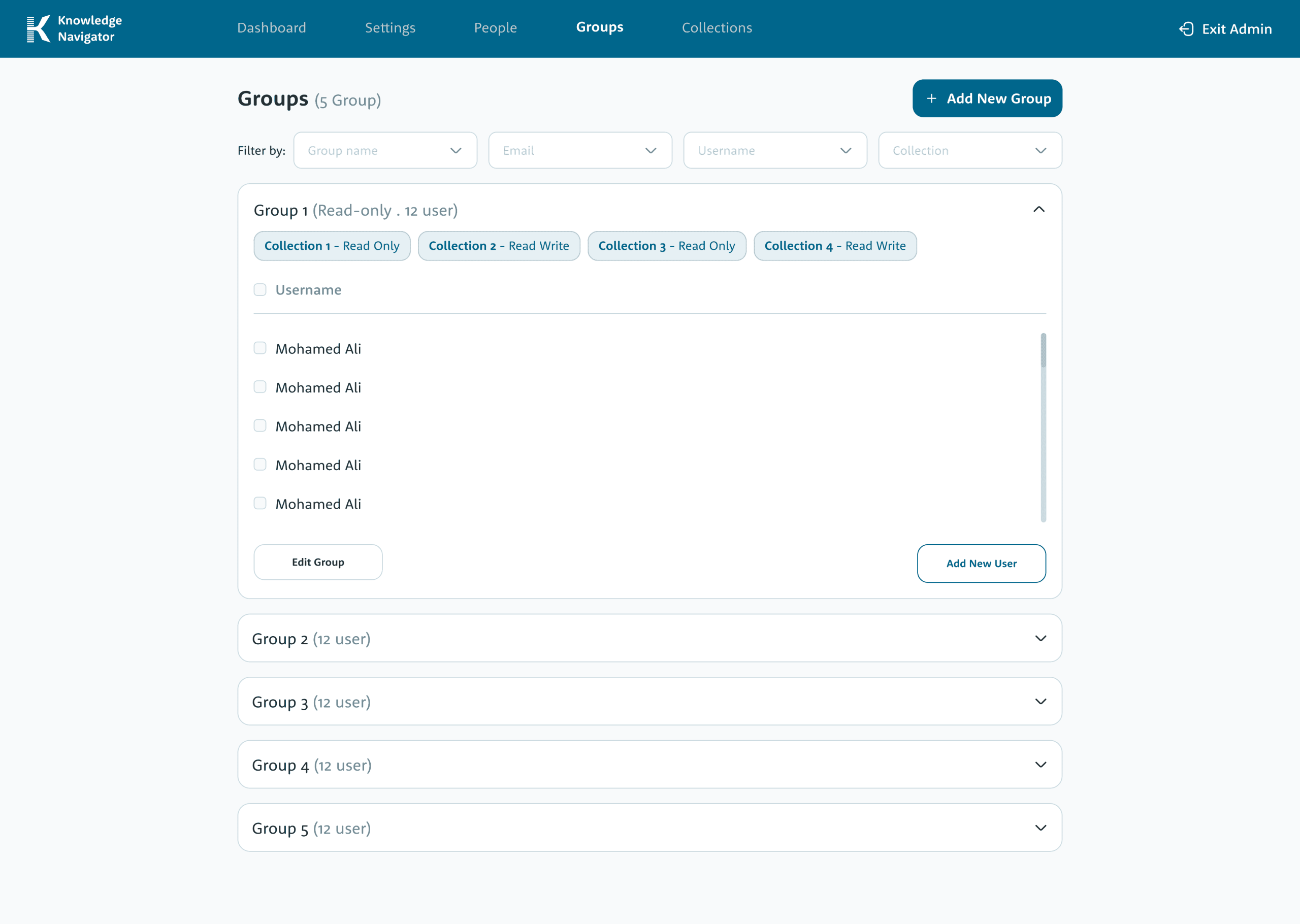Screen dimensions: 1300x924
Task: Open the Group name filter dropdown
Action: (x=385, y=150)
